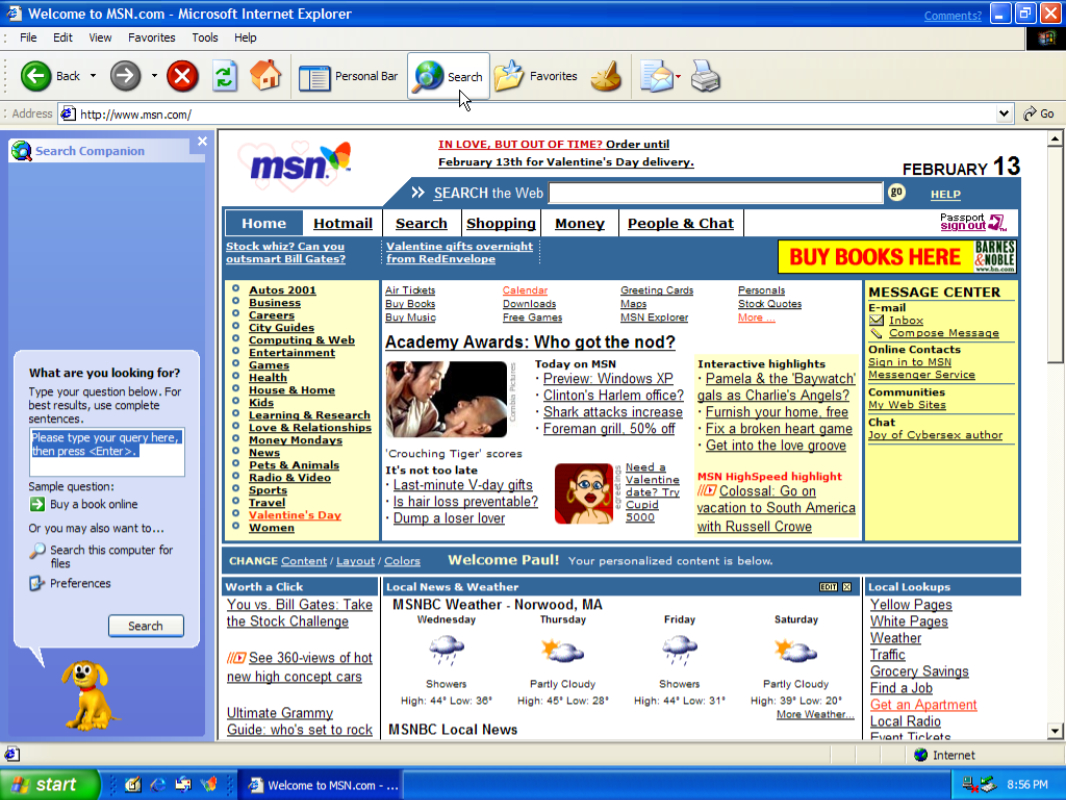Open the Tools menu
The width and height of the screenshot is (1066, 800).
click(x=205, y=38)
